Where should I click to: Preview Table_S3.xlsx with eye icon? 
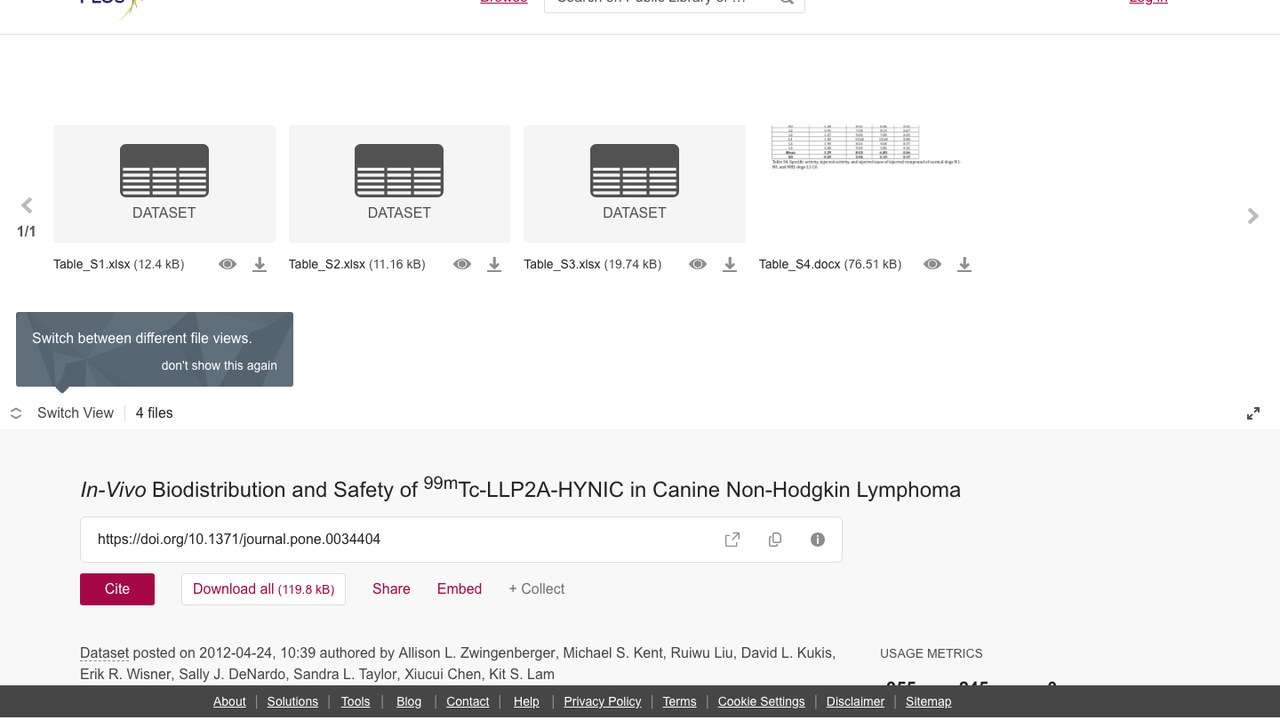pyautogui.click(x=698, y=264)
